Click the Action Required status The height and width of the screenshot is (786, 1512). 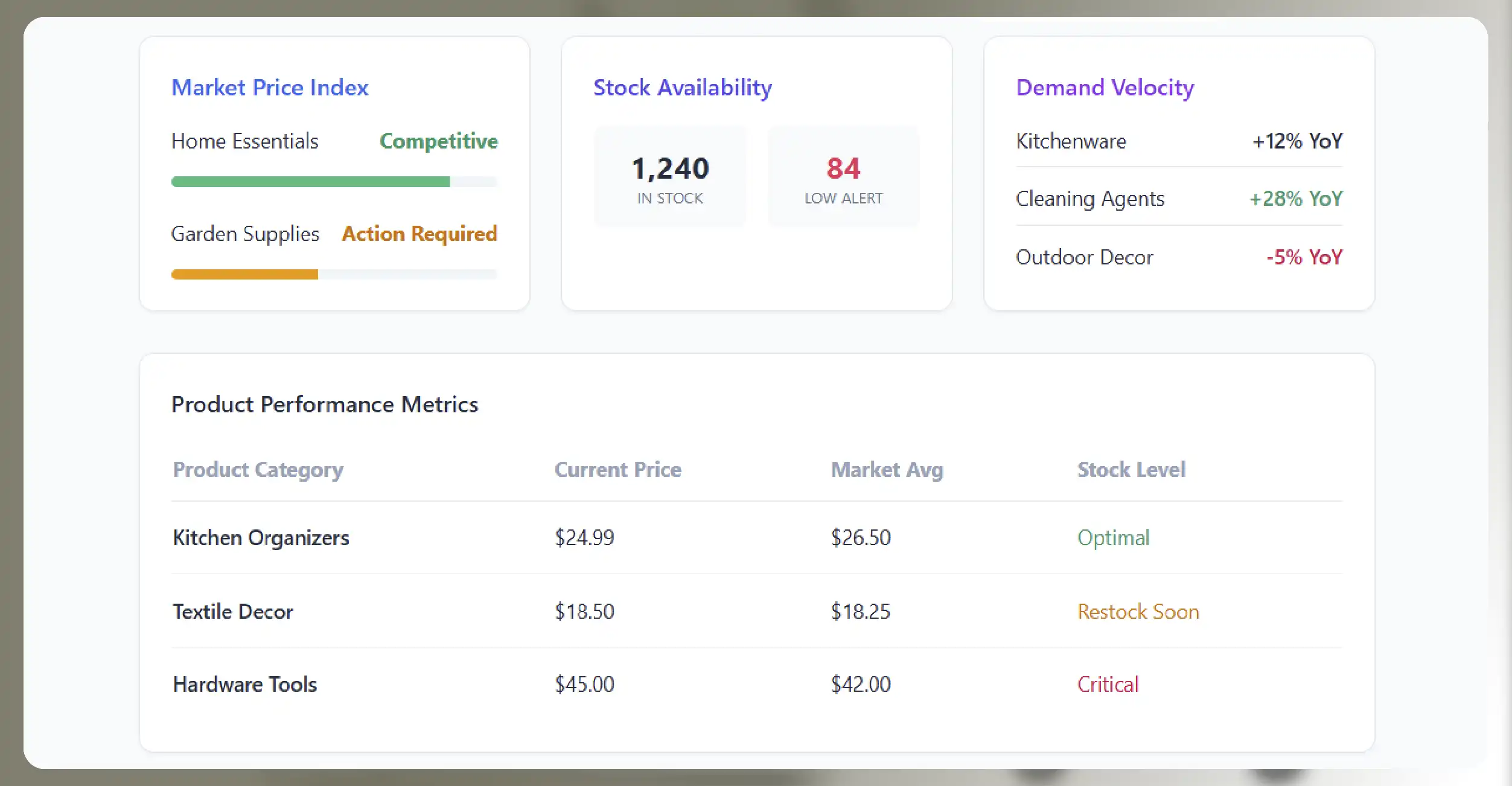click(x=419, y=234)
